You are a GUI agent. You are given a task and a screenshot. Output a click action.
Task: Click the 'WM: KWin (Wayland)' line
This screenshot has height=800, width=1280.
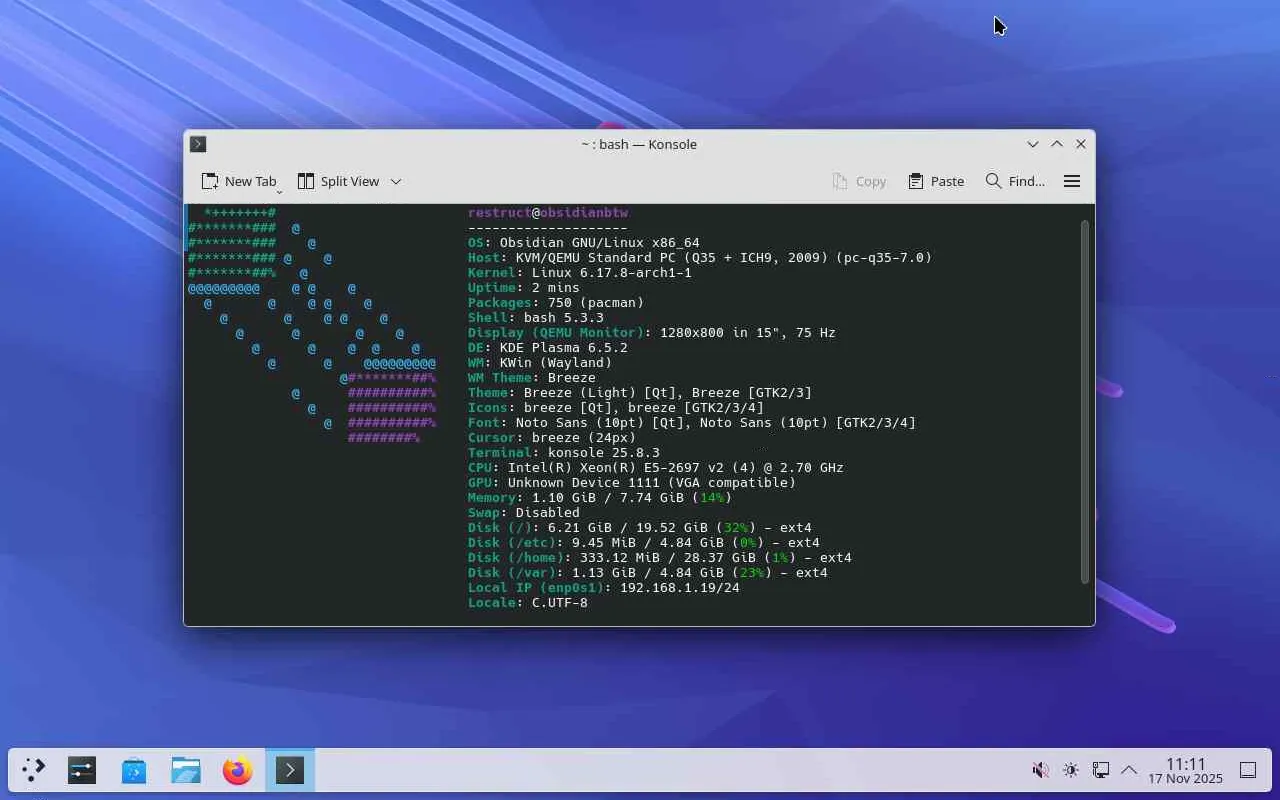pyautogui.click(x=540, y=362)
